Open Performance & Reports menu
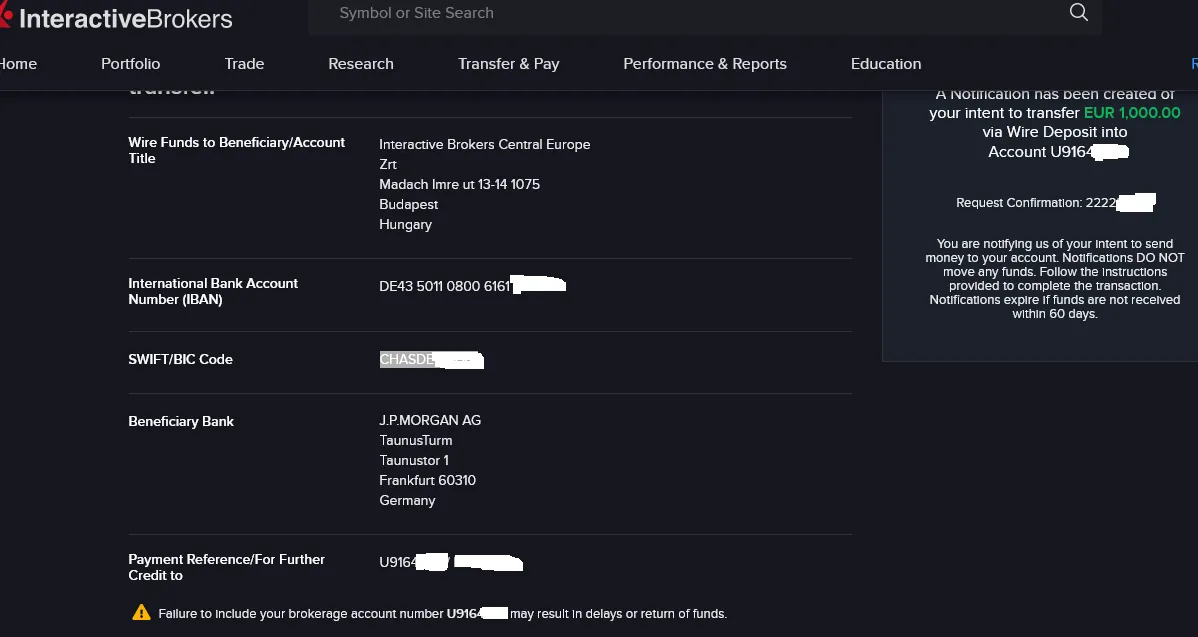1198x637 pixels. tap(704, 64)
